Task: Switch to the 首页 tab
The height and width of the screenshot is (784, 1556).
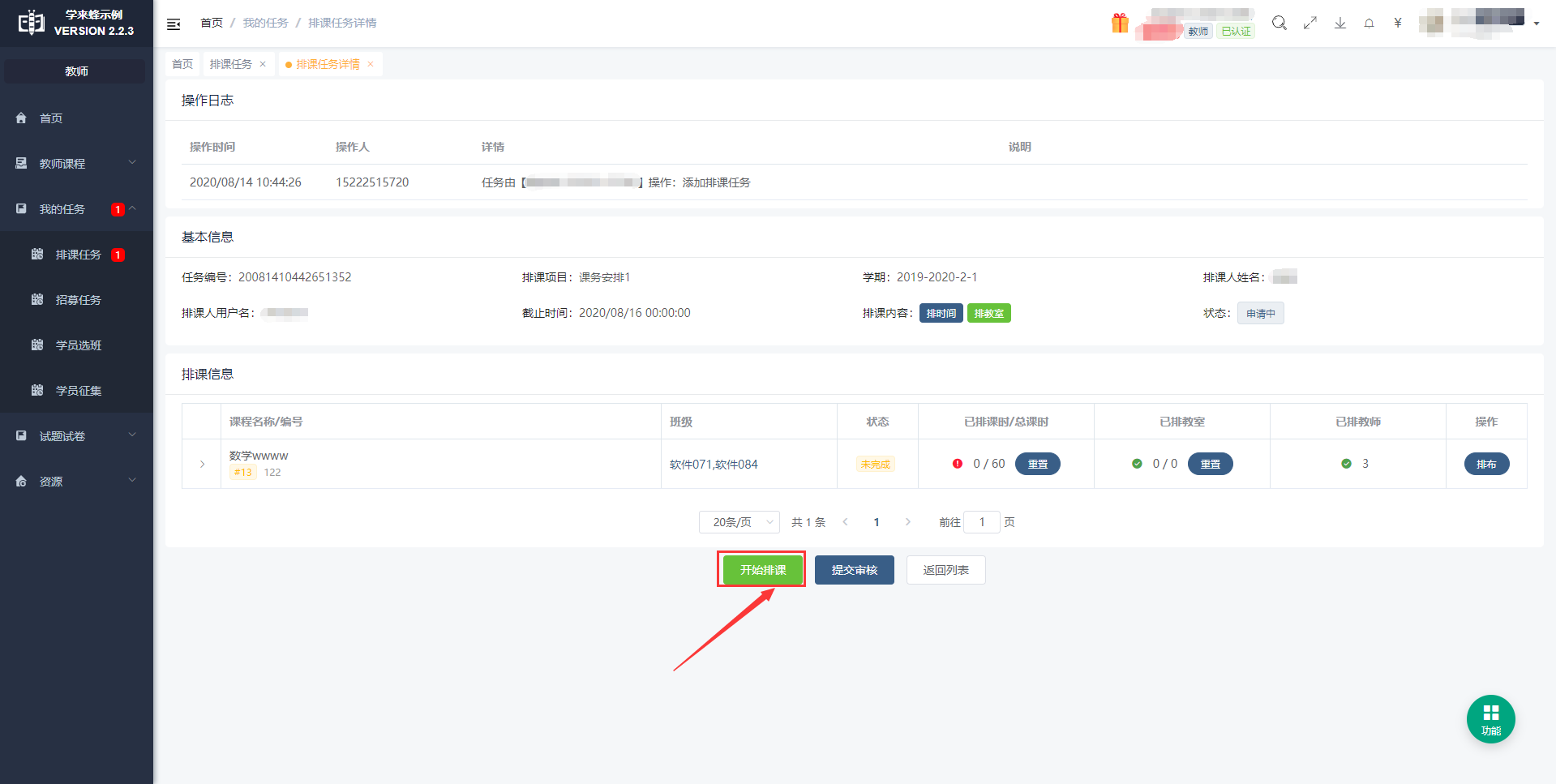Action: click(182, 64)
